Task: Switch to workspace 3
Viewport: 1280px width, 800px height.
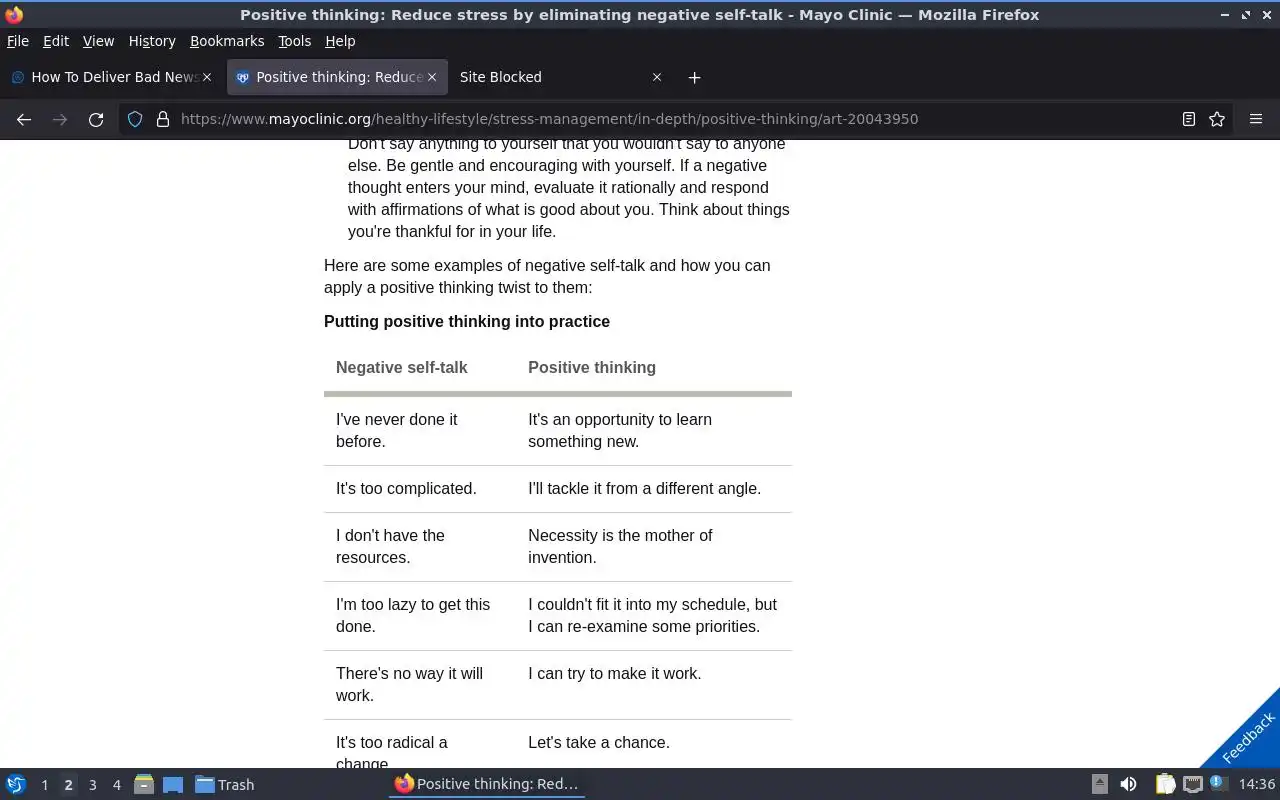Action: [x=92, y=785]
